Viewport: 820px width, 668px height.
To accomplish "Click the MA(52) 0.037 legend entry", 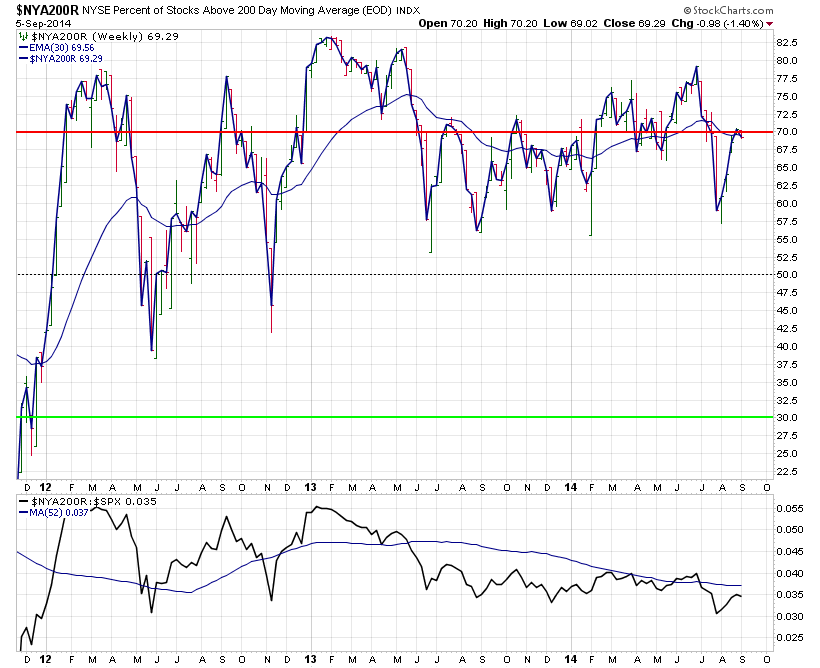I will click(59, 513).
